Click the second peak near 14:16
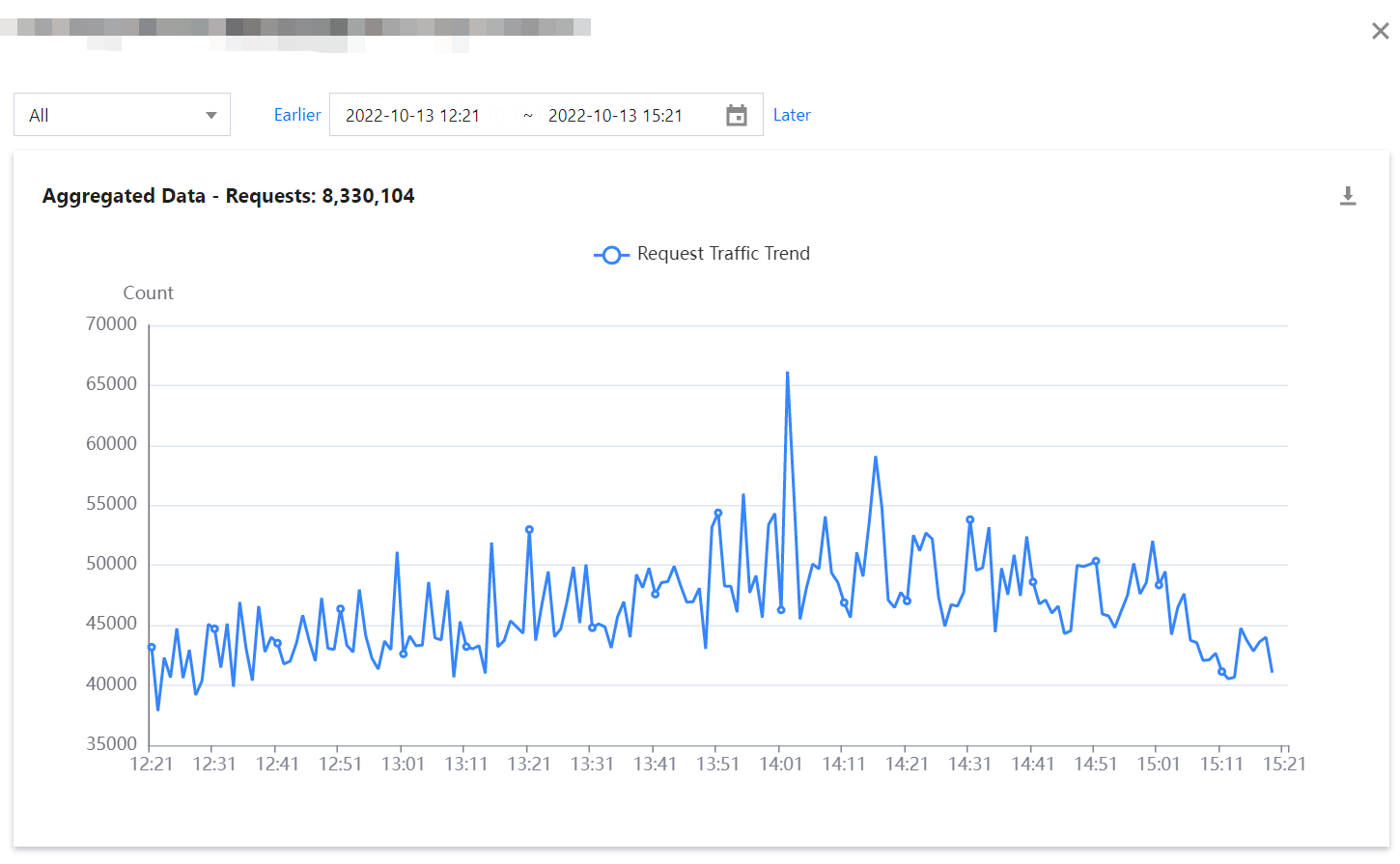Image resolution: width=1400 pixels, height=864 pixels. 876,458
